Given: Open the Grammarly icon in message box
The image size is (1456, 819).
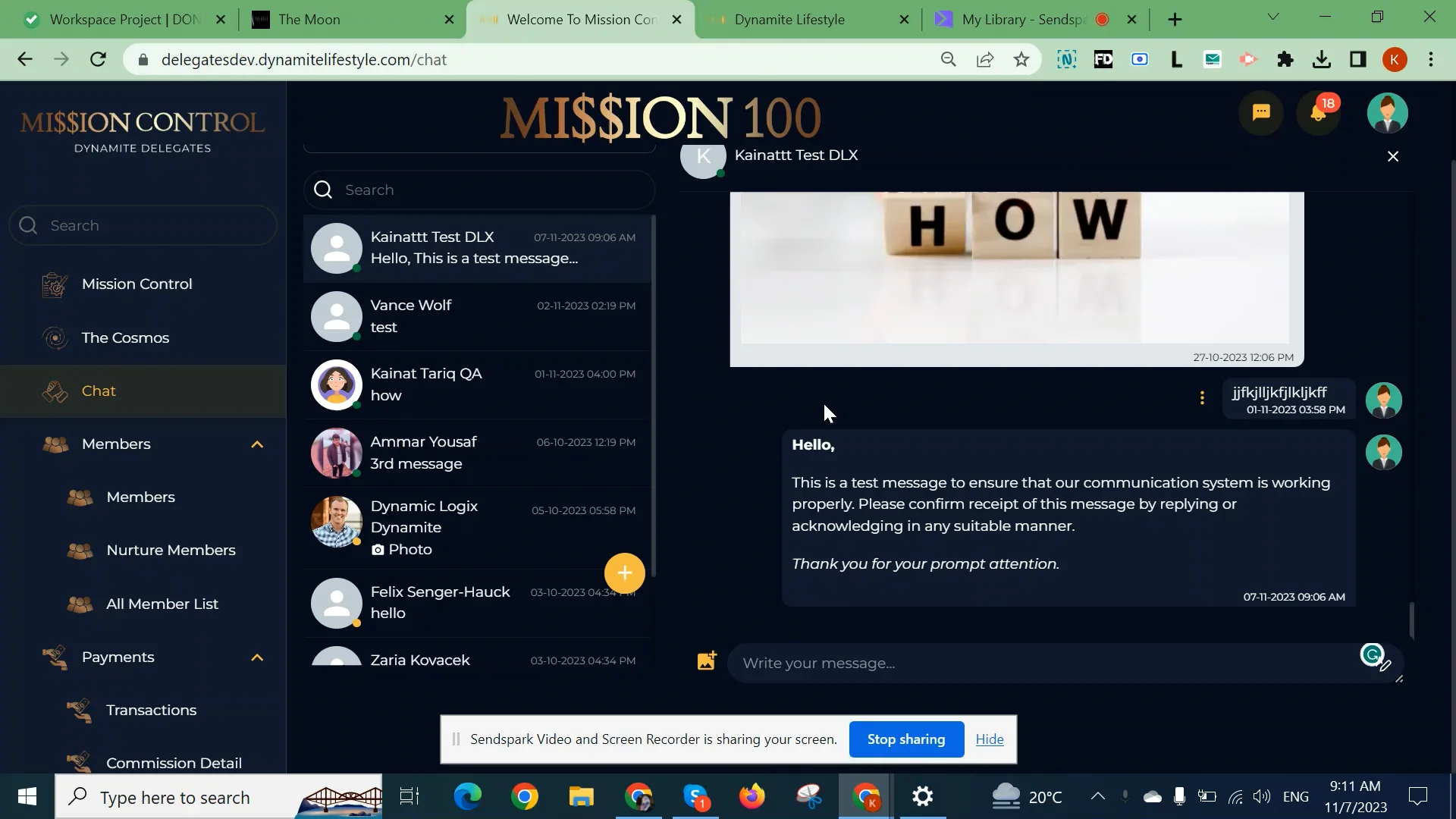Looking at the screenshot, I should pyautogui.click(x=1372, y=654).
